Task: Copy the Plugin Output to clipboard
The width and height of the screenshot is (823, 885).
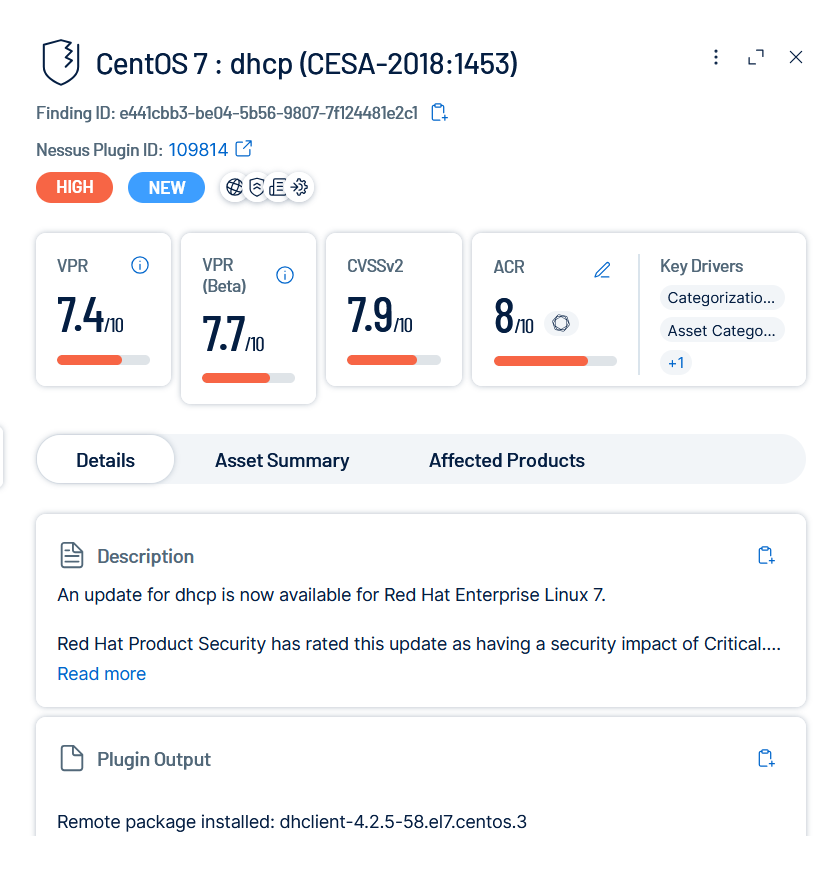Action: (x=766, y=759)
